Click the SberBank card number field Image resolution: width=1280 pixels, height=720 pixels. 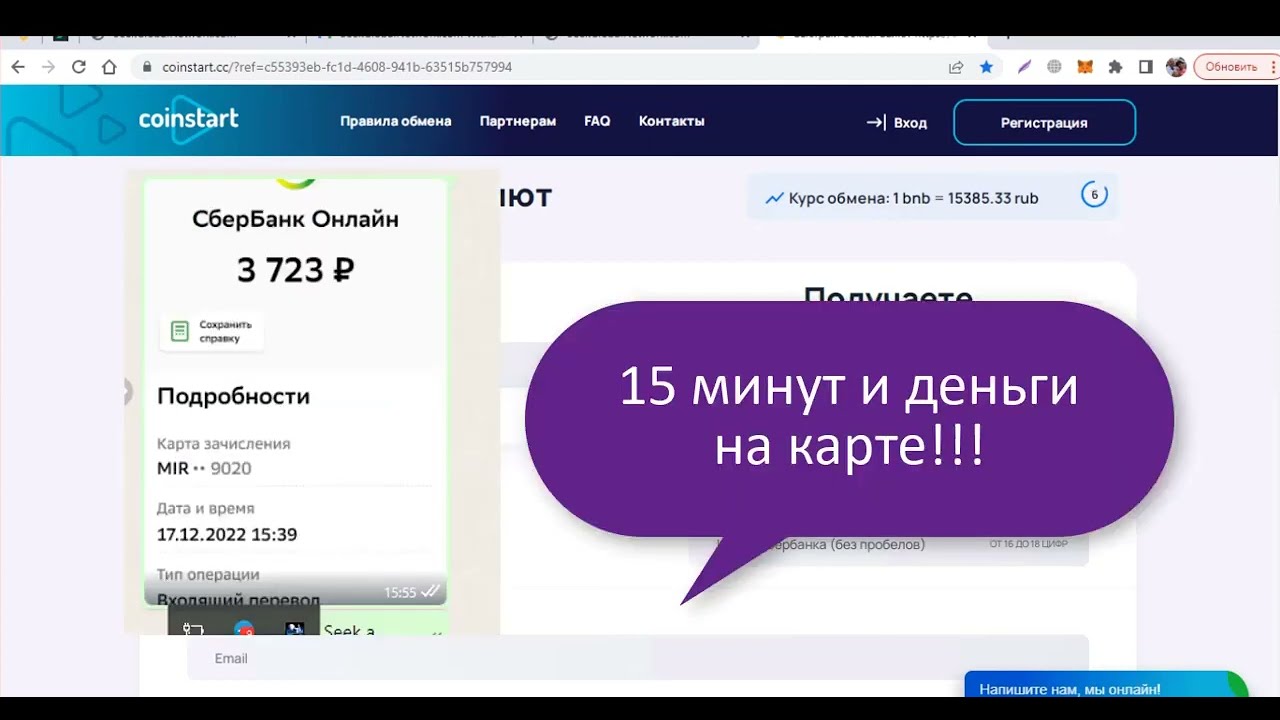coord(888,545)
